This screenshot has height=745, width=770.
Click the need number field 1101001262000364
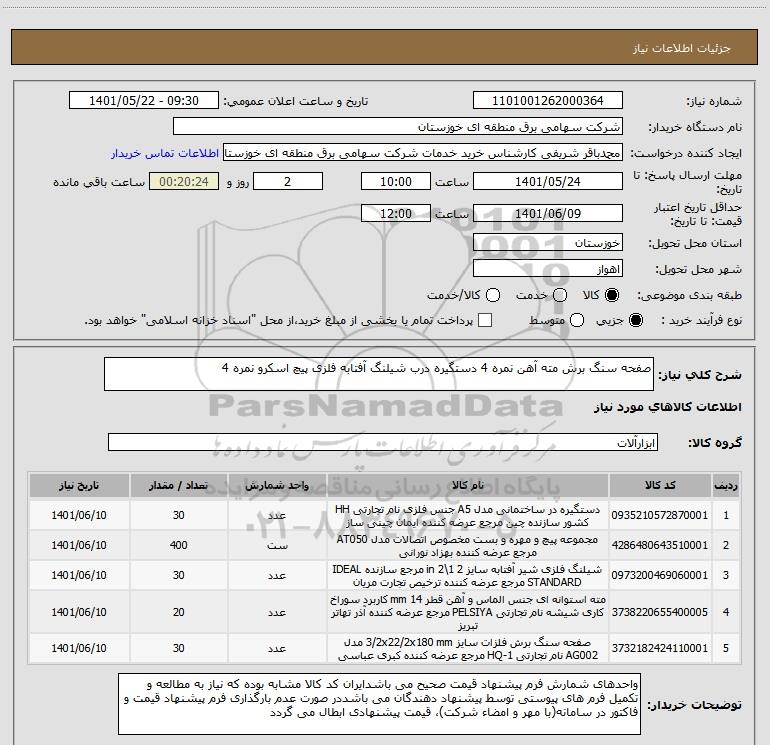[548, 101]
